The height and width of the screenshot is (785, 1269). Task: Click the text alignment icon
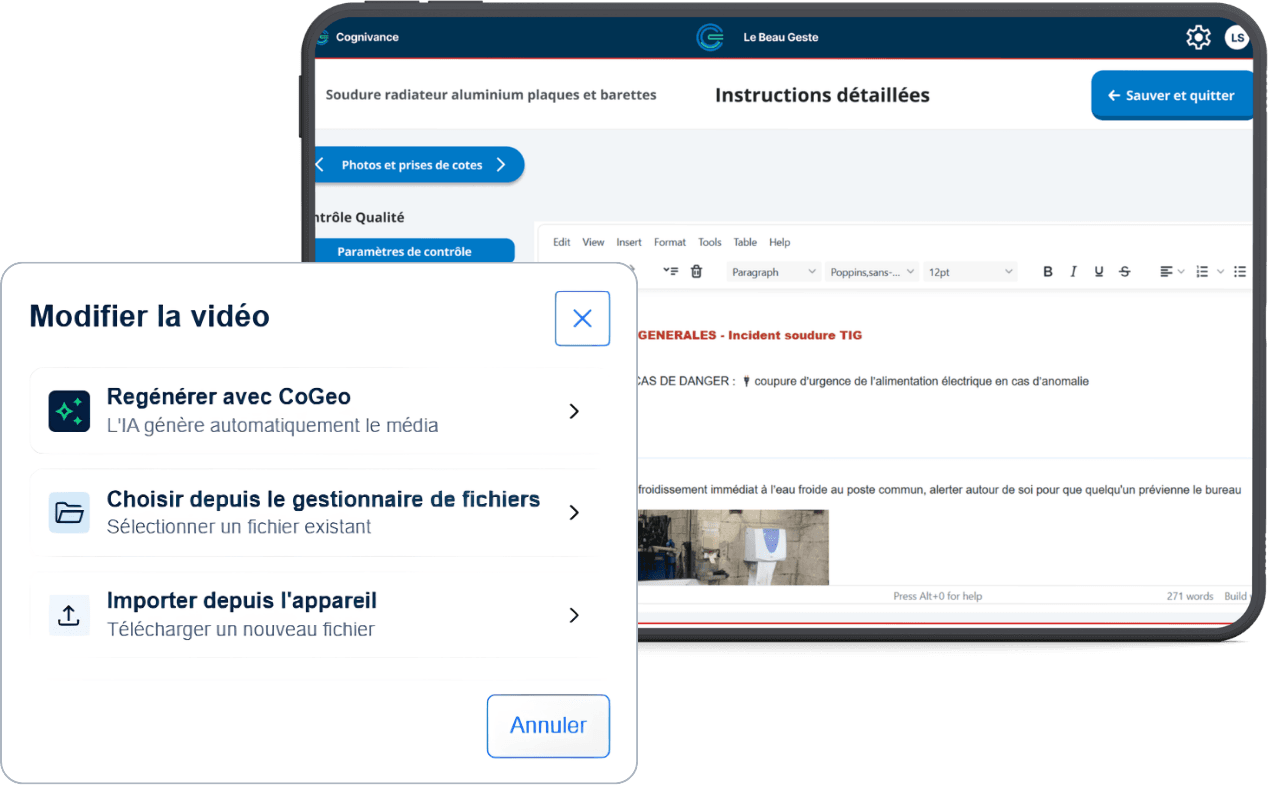[x=1166, y=272]
